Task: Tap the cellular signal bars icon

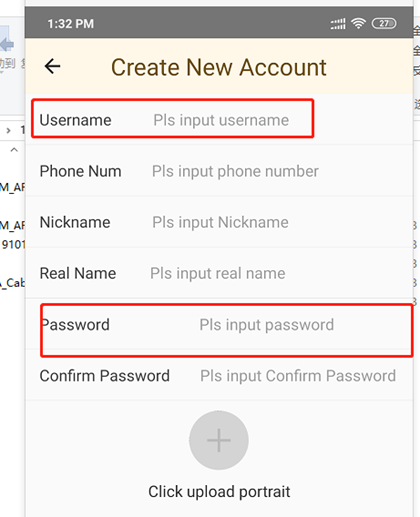Action: pos(338,24)
